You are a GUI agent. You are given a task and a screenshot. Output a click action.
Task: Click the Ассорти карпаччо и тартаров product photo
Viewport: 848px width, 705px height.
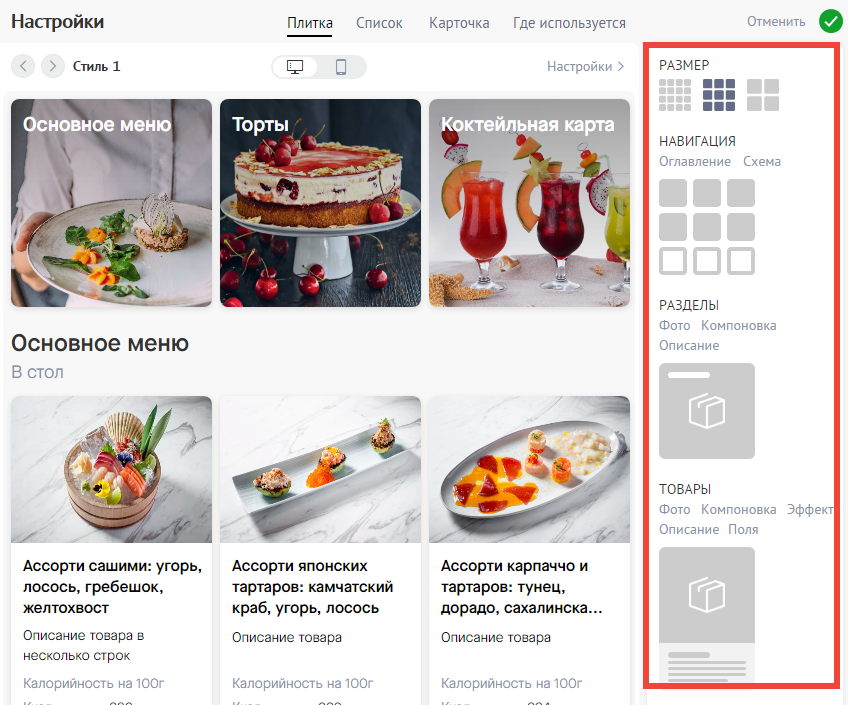point(529,469)
